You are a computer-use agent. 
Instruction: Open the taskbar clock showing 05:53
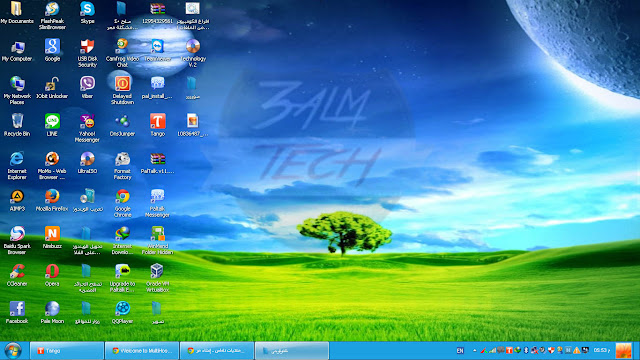(602, 350)
